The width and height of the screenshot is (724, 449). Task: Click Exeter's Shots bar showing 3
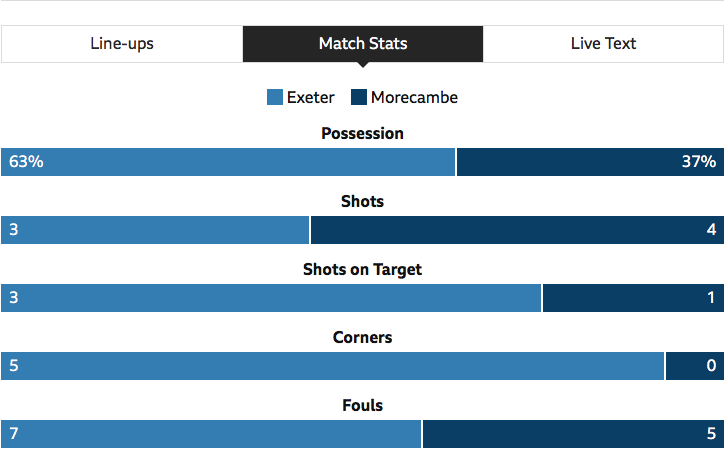pos(155,230)
